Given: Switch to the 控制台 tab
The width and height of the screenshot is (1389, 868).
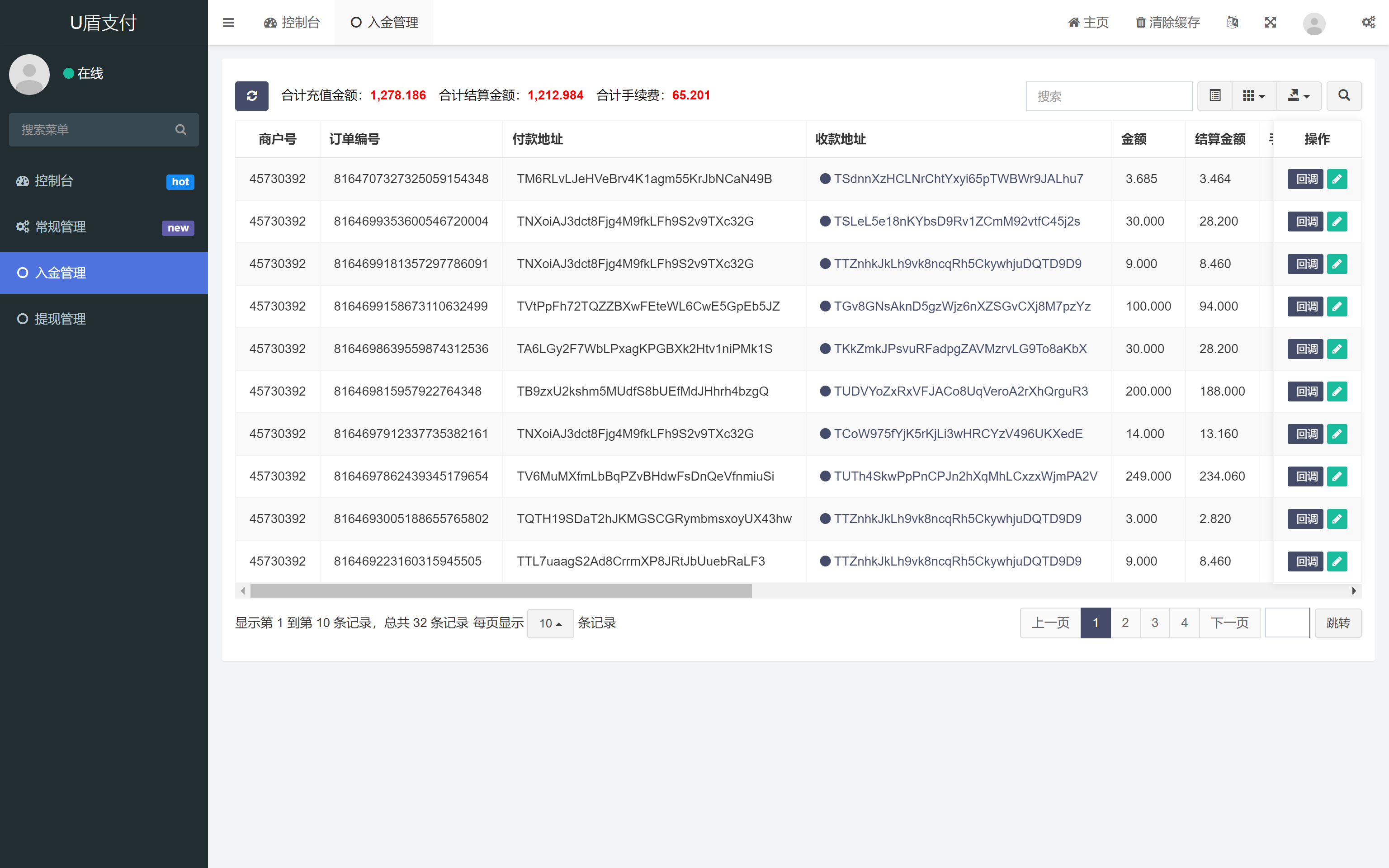Looking at the screenshot, I should (292, 23).
